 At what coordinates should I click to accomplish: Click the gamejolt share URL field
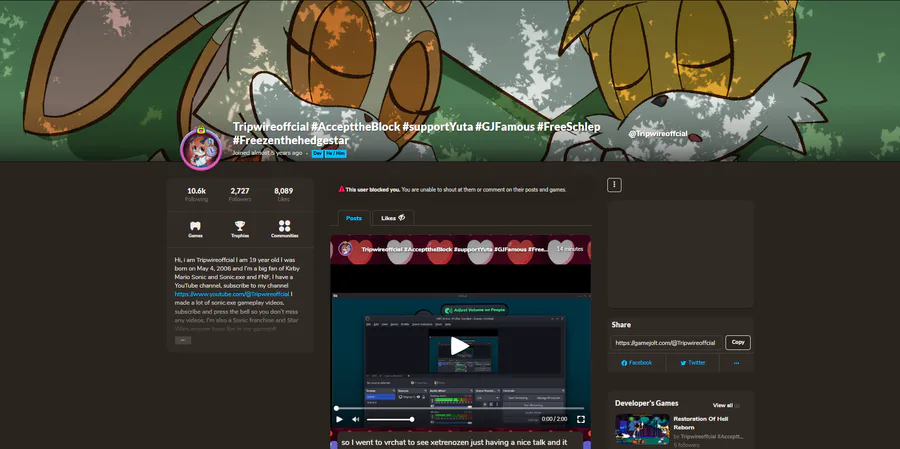point(666,343)
